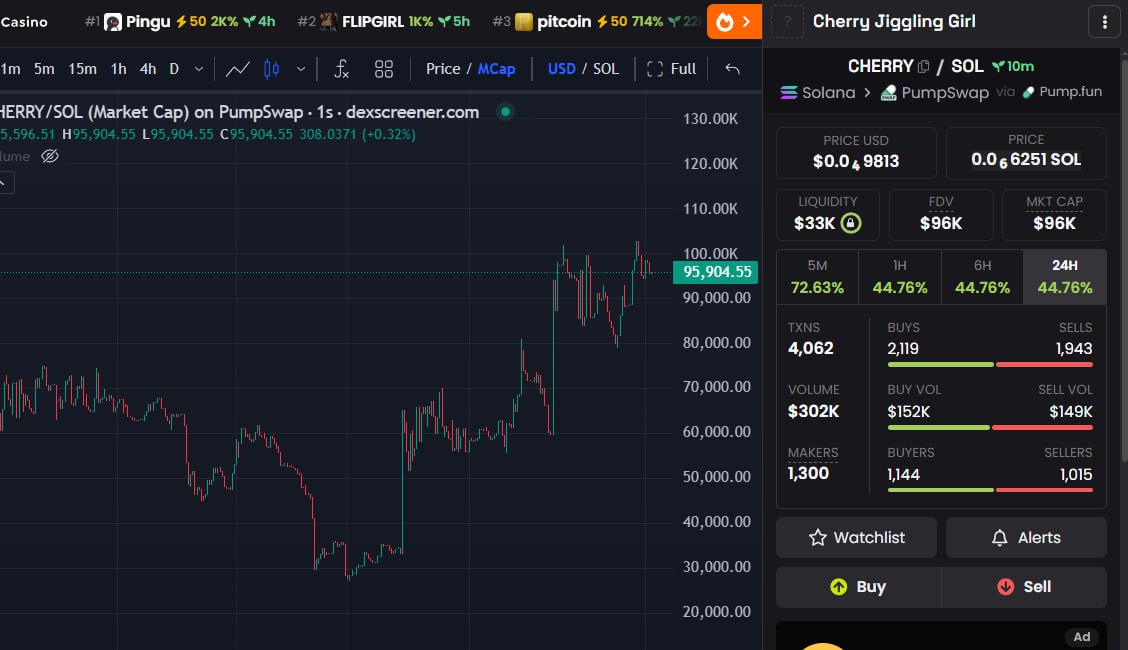Click the green 10m age sprout icon
Viewport: 1128px width, 650px height.
pyautogui.click(x=998, y=66)
